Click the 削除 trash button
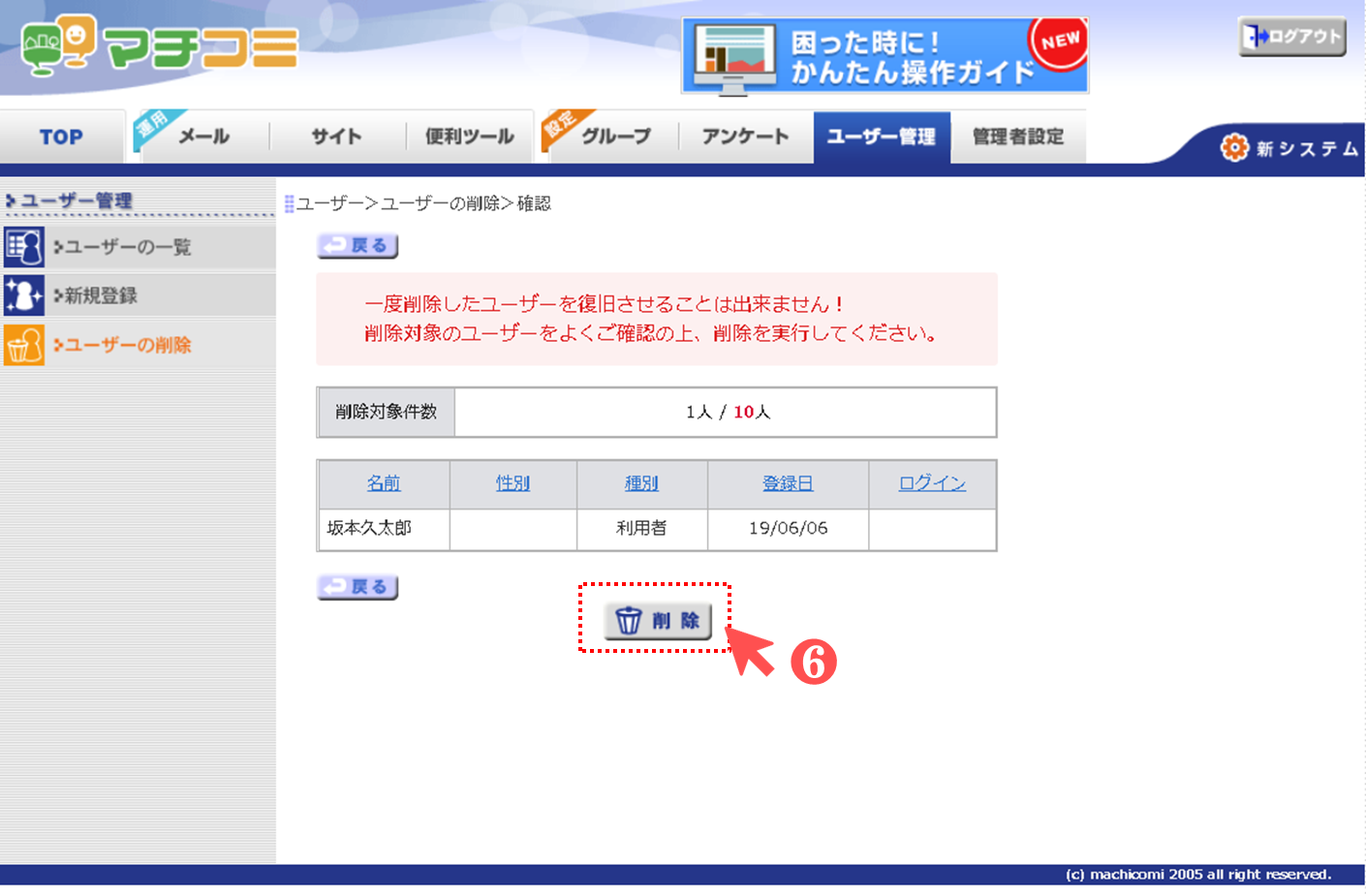The width and height of the screenshot is (1366, 896). pyautogui.click(x=658, y=621)
